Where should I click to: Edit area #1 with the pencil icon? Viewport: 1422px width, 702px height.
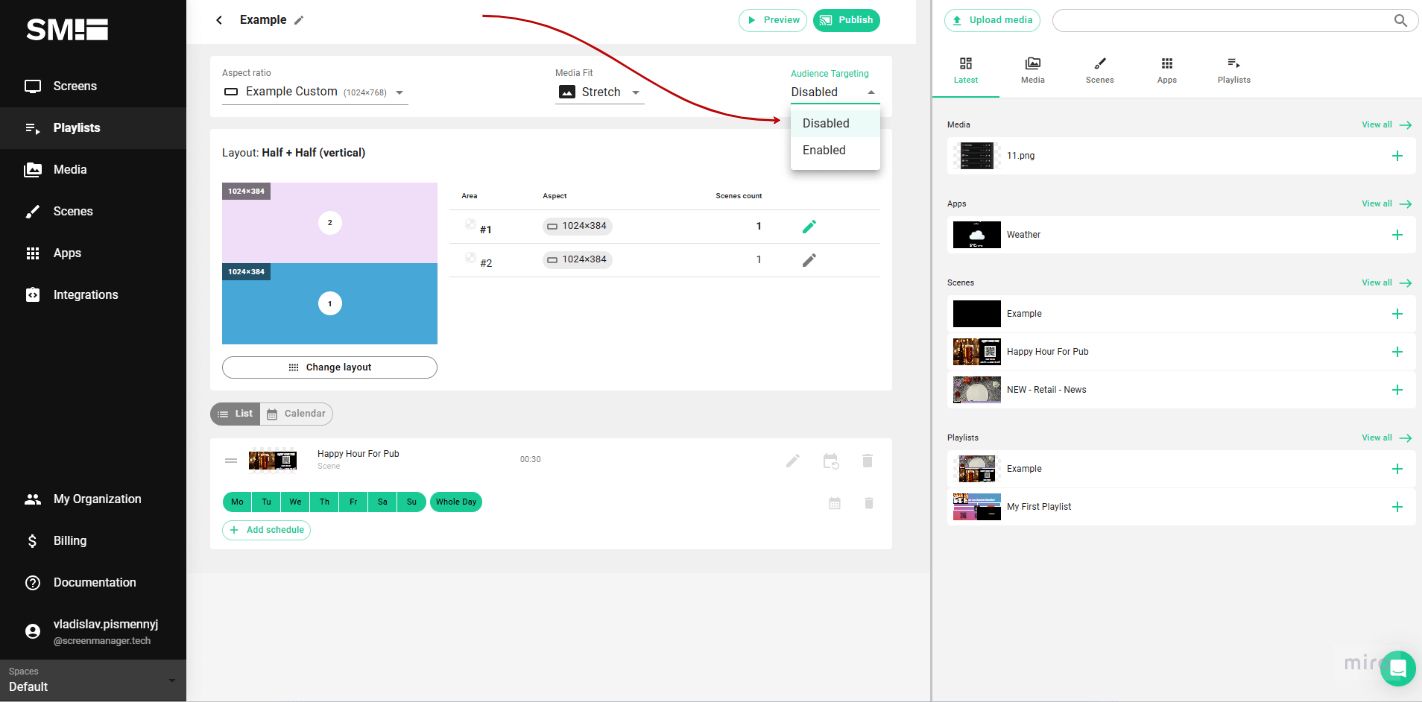(x=809, y=226)
